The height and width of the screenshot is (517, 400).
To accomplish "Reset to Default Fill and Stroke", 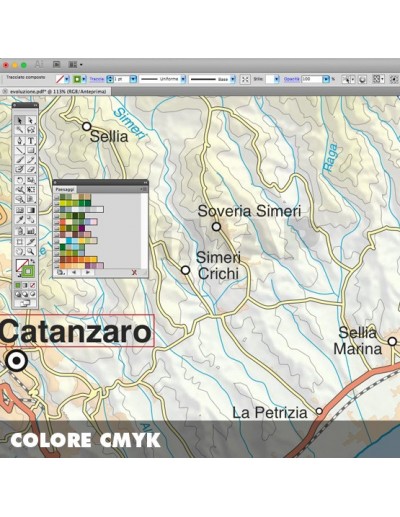I will (18, 275).
